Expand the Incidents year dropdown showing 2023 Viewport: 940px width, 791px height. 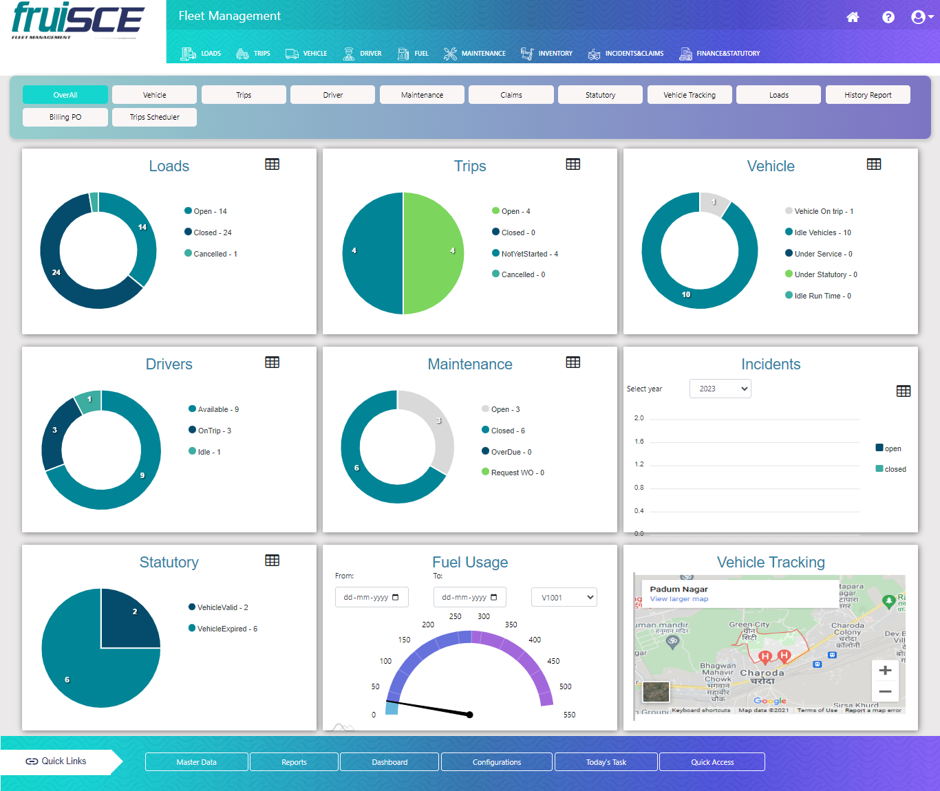click(720, 389)
